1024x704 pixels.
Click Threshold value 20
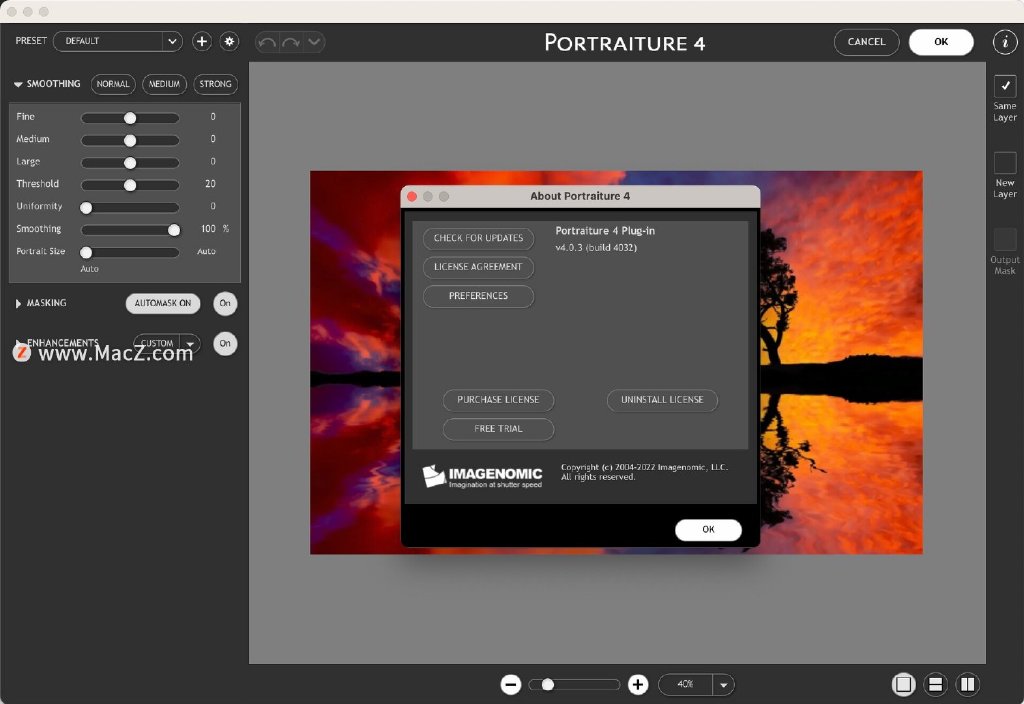pos(210,184)
